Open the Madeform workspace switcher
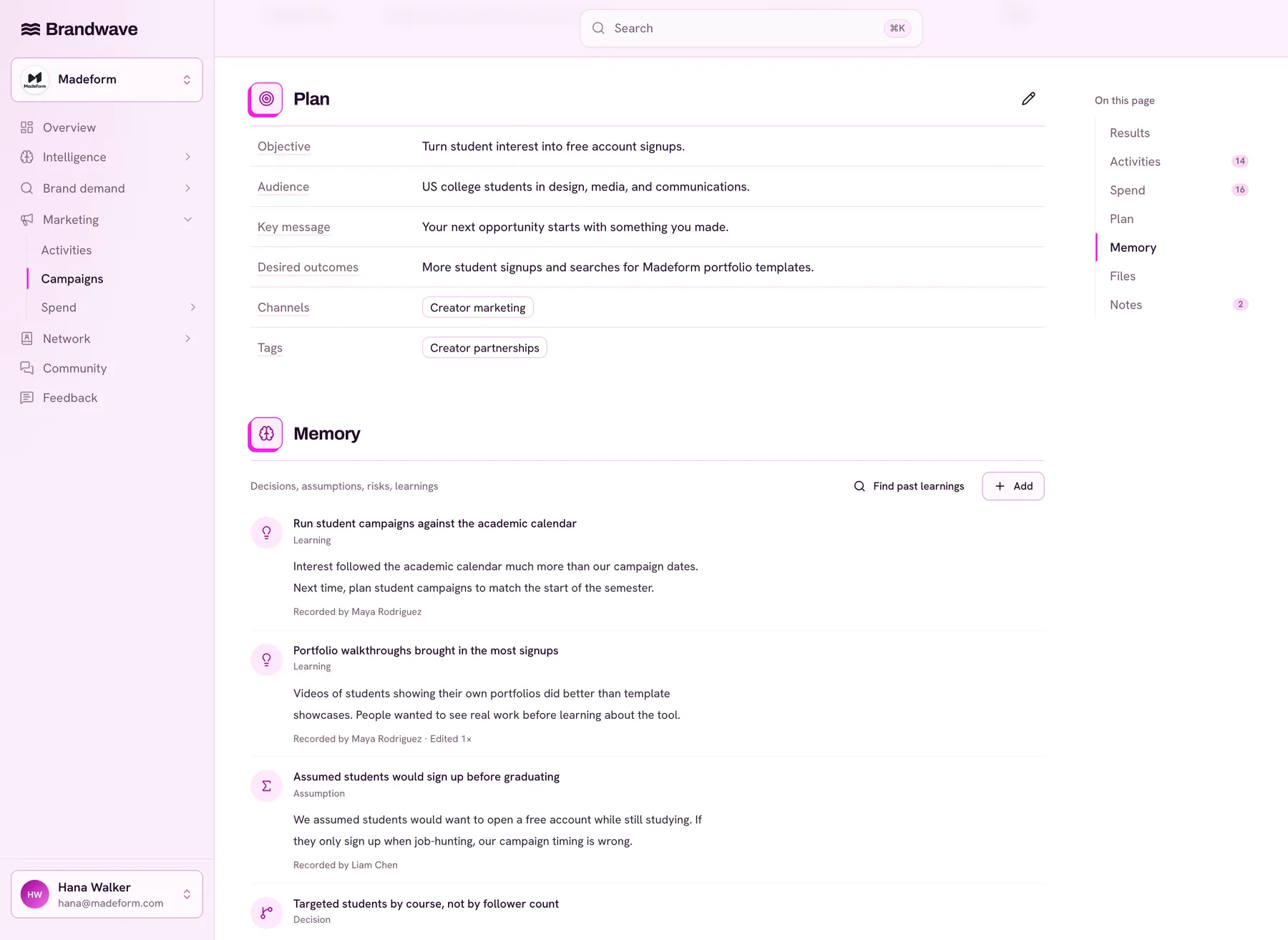This screenshot has width=1288, height=940. [x=107, y=79]
